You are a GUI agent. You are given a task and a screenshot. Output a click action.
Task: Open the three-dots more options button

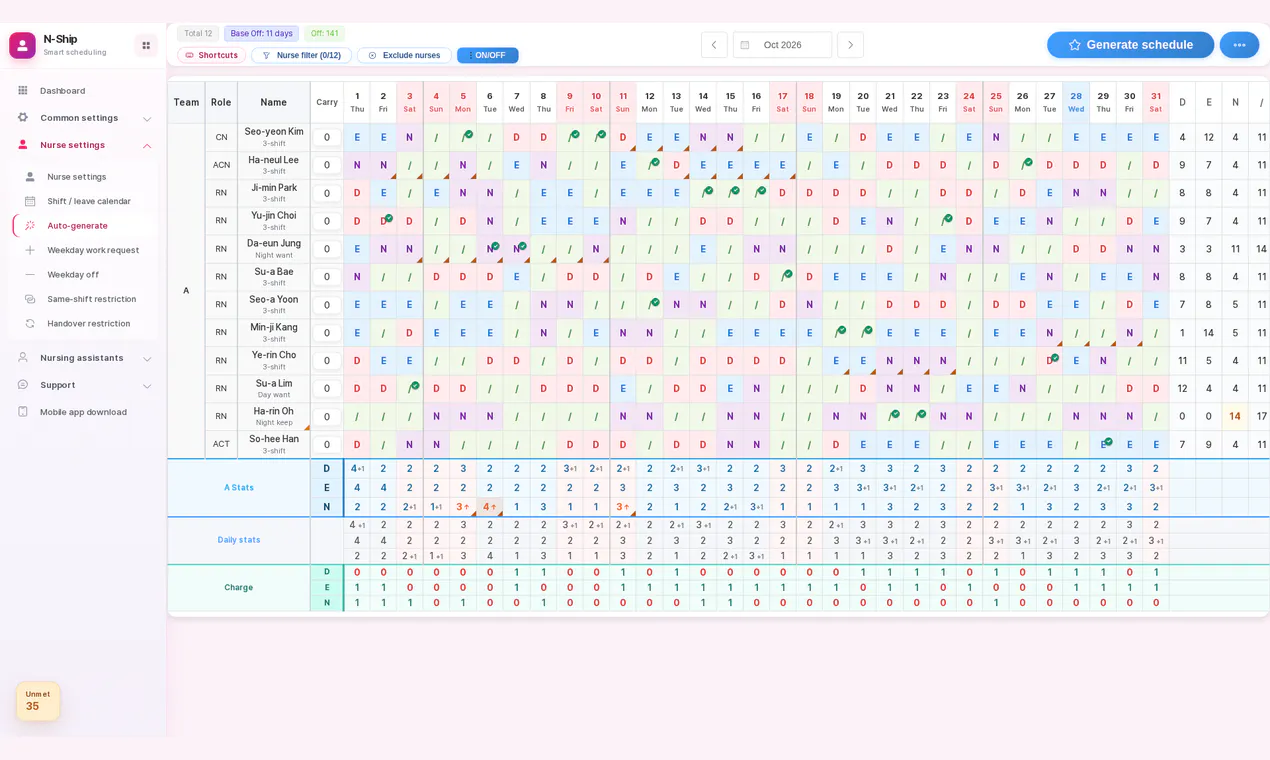[x=1239, y=45]
